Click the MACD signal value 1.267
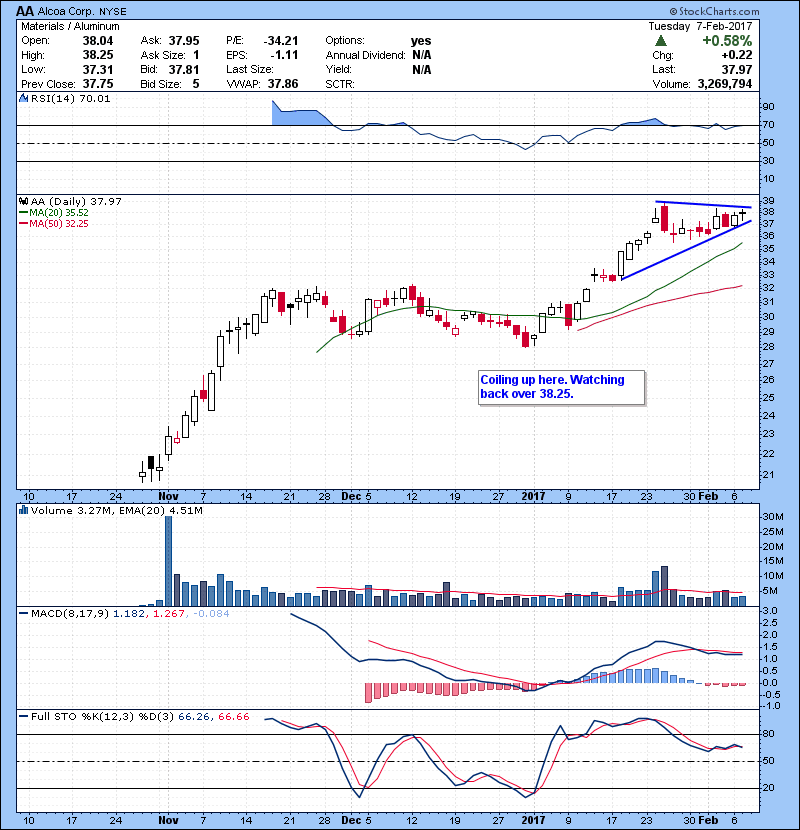800x830 pixels. (x=168, y=614)
